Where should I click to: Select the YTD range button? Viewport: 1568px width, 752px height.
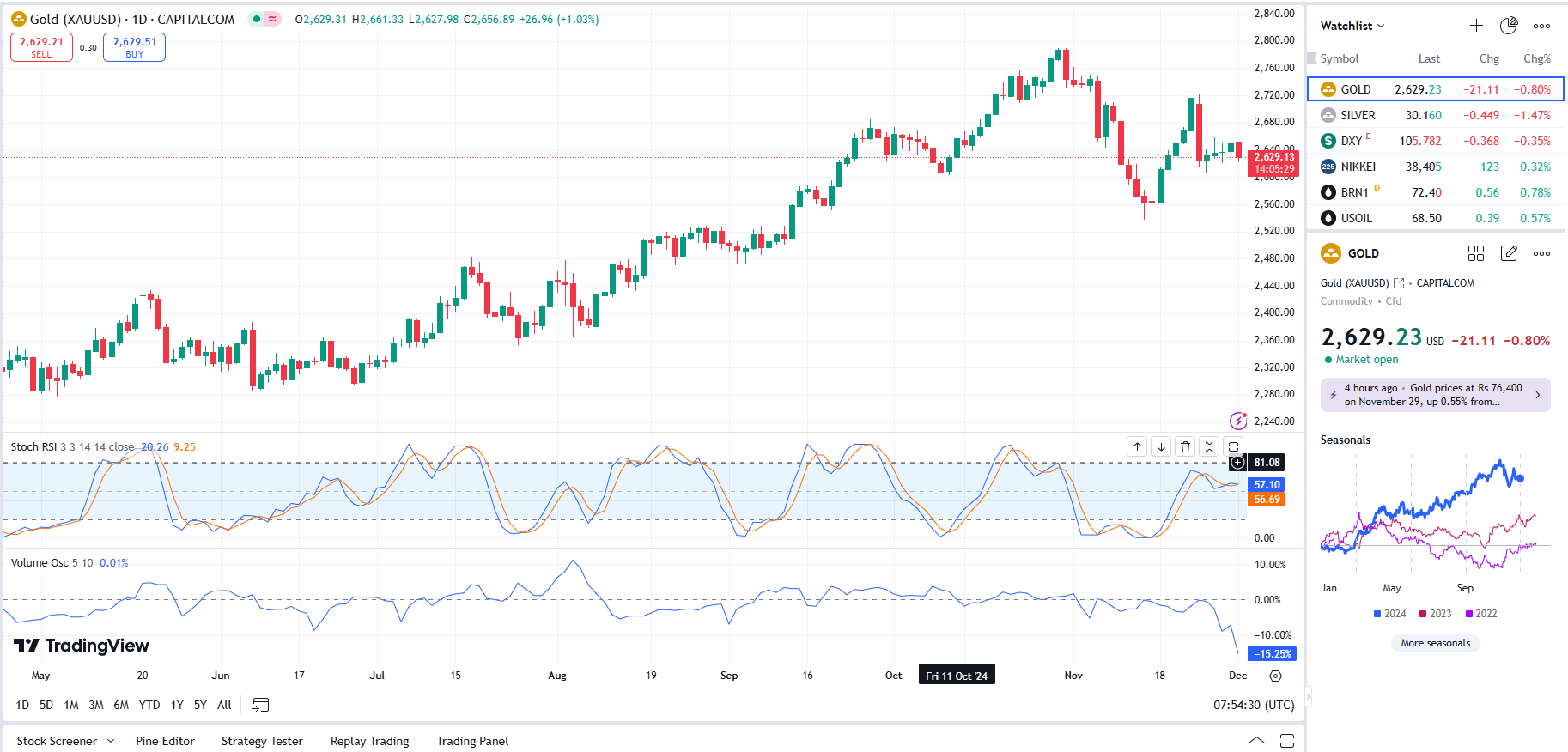click(149, 705)
